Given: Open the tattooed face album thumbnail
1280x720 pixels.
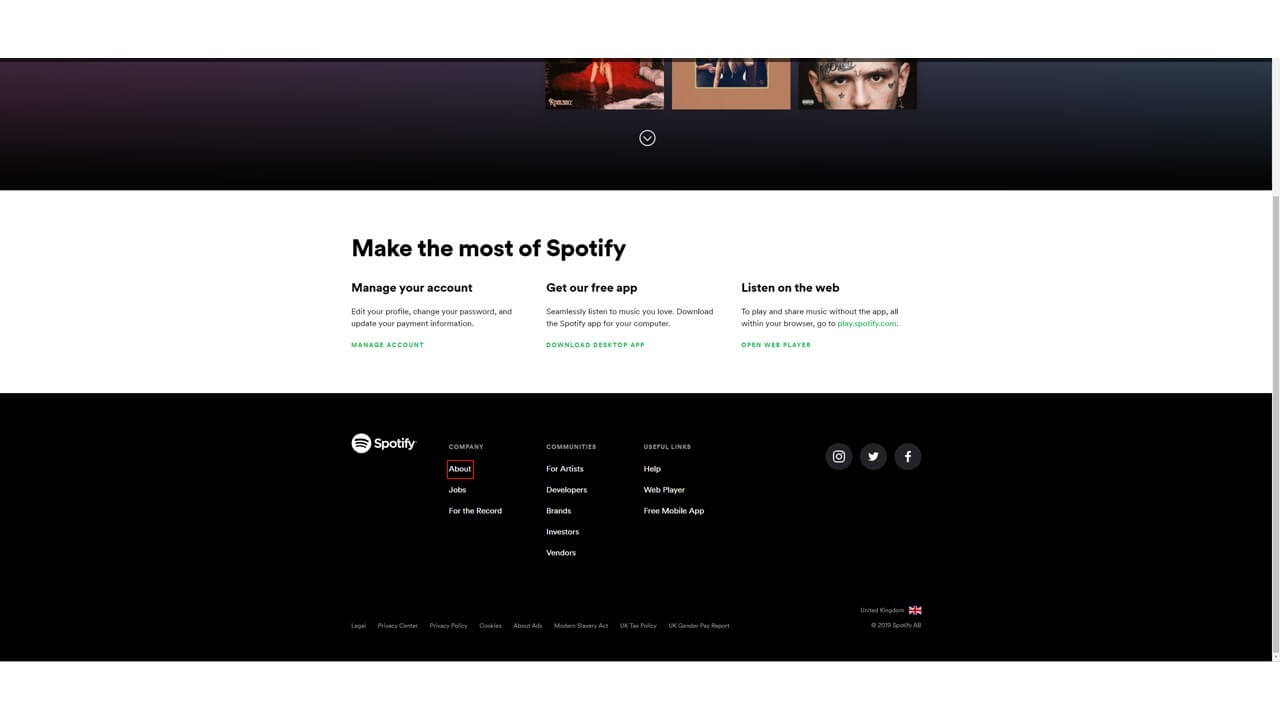Looking at the screenshot, I should tap(857, 84).
